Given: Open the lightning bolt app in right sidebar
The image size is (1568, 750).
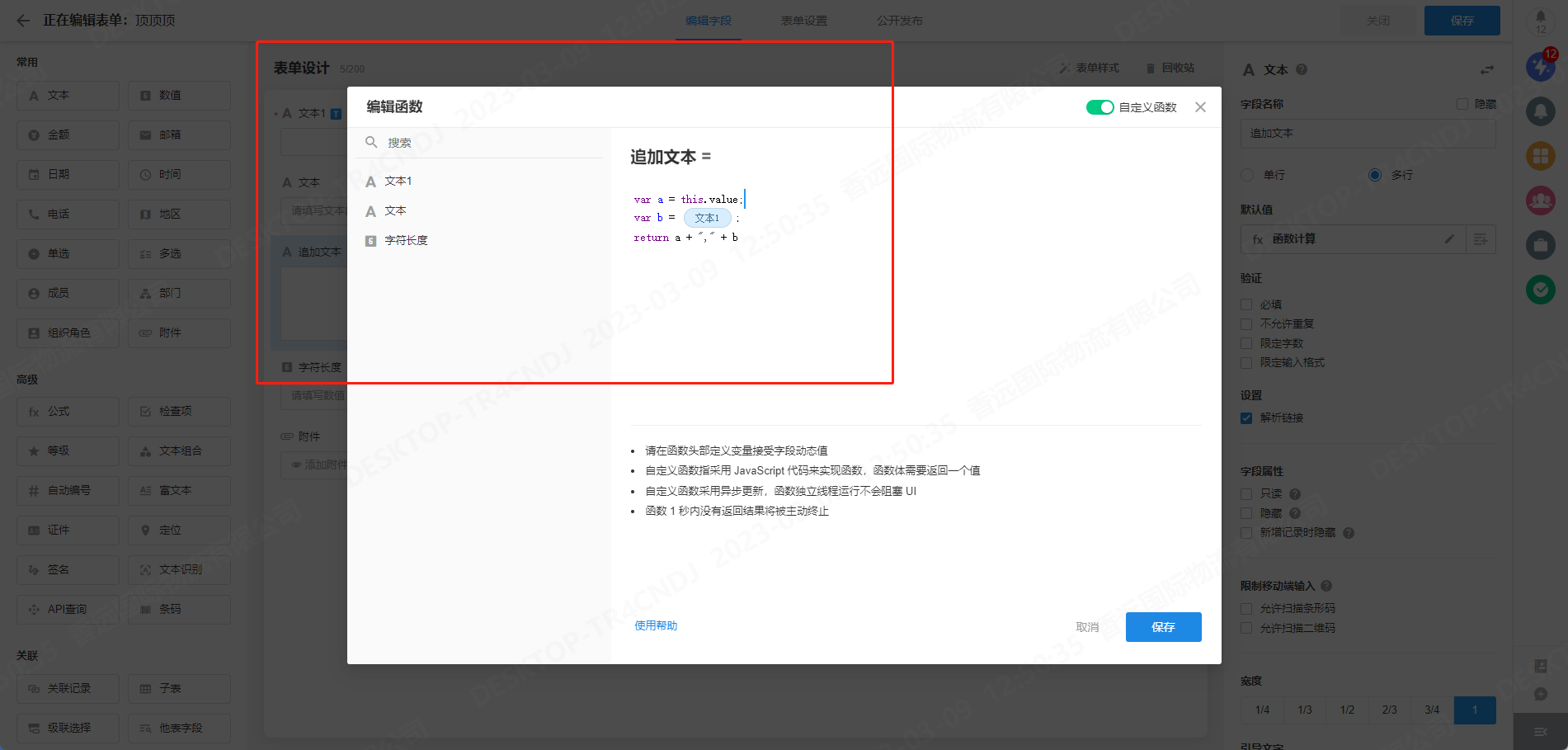Looking at the screenshot, I should tap(1540, 67).
